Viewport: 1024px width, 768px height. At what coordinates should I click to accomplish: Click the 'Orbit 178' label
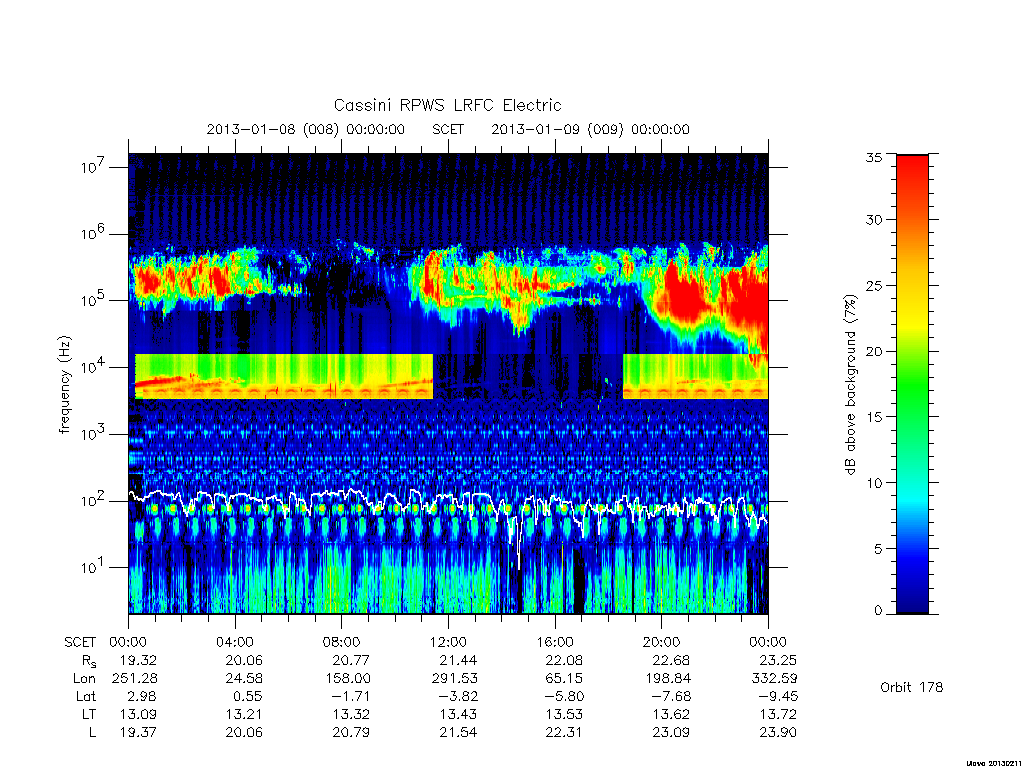[x=912, y=687]
